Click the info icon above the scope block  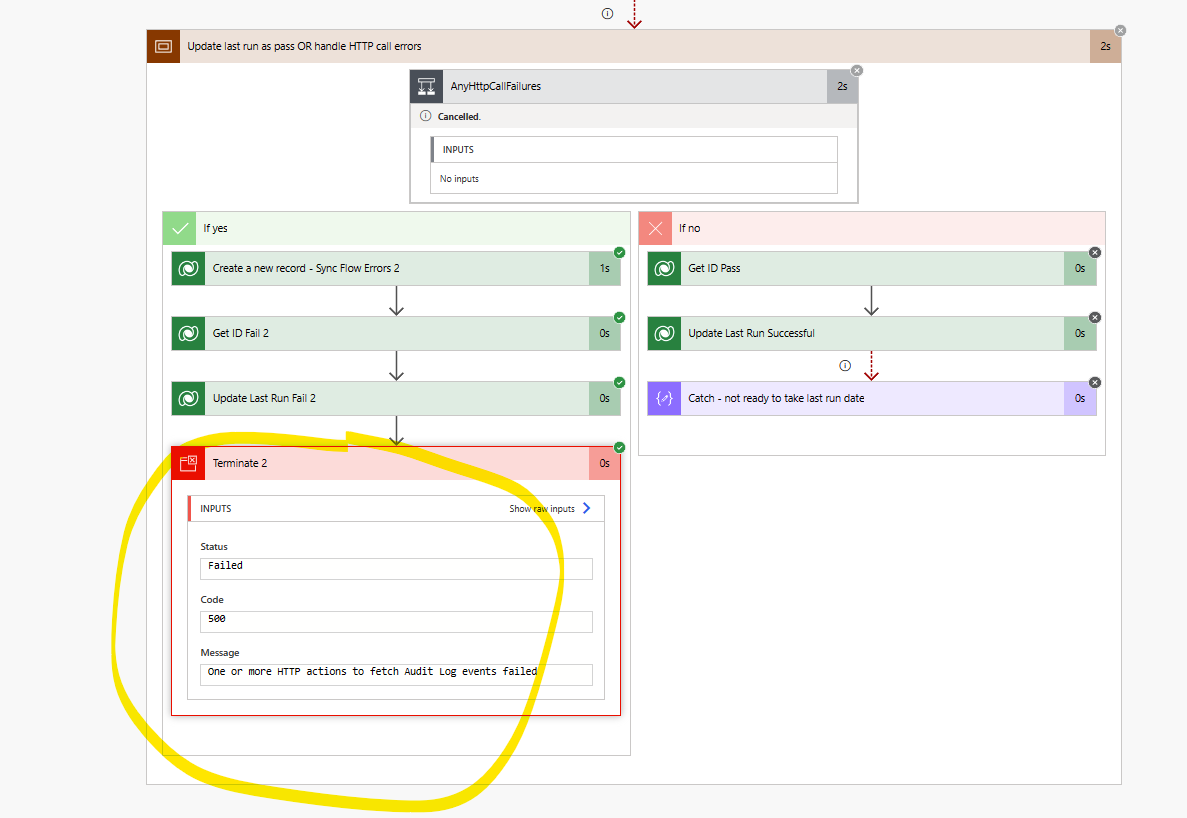pyautogui.click(x=607, y=14)
